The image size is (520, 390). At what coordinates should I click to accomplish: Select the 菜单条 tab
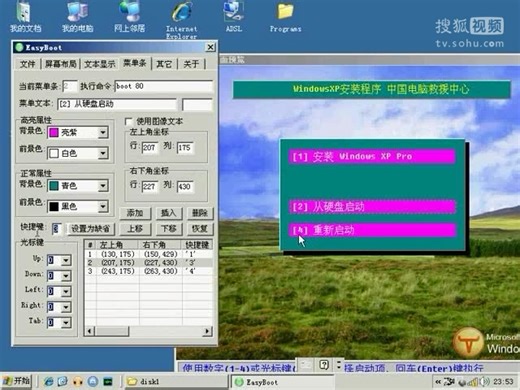point(135,63)
